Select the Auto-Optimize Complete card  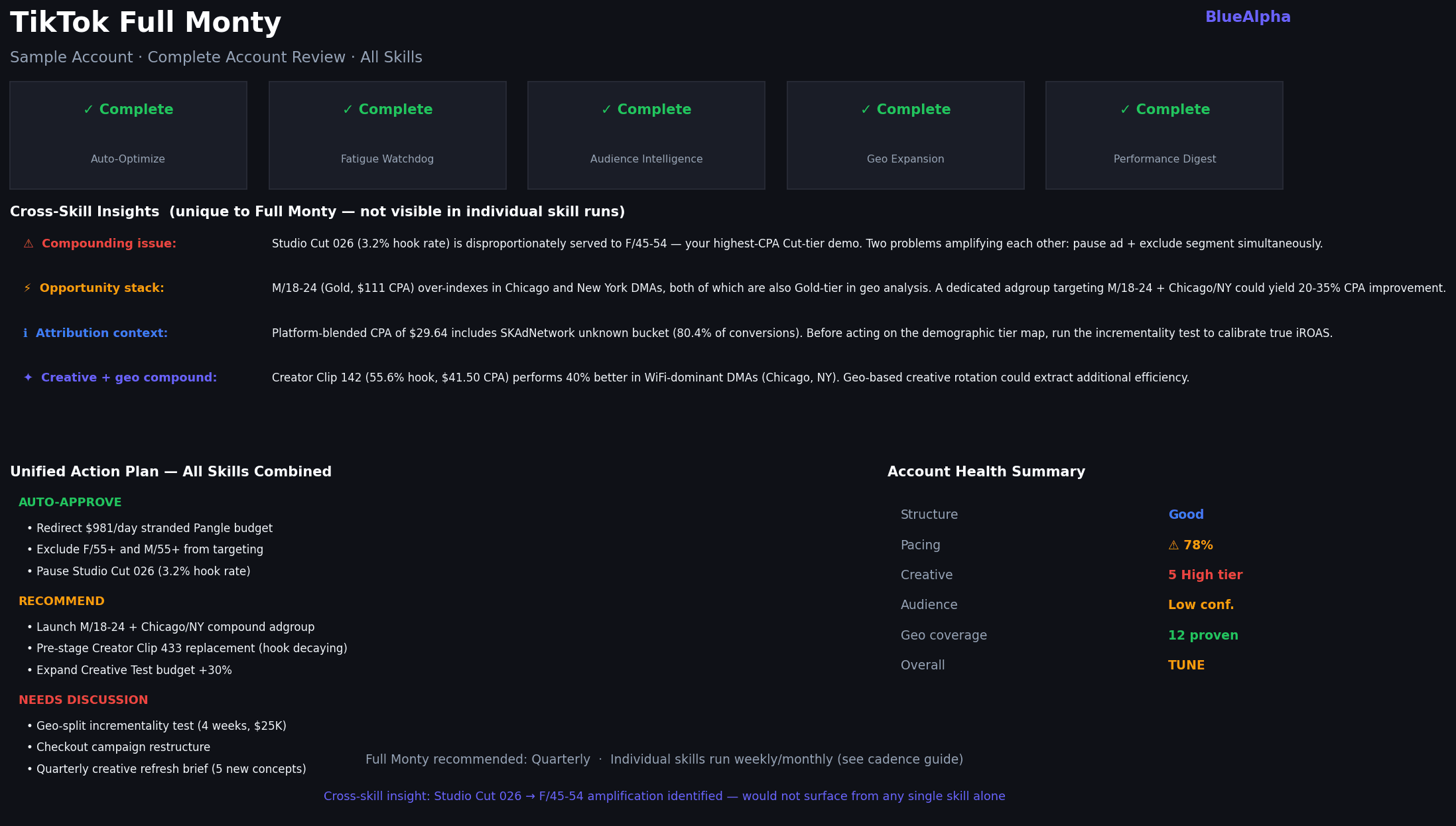pyautogui.click(x=128, y=135)
